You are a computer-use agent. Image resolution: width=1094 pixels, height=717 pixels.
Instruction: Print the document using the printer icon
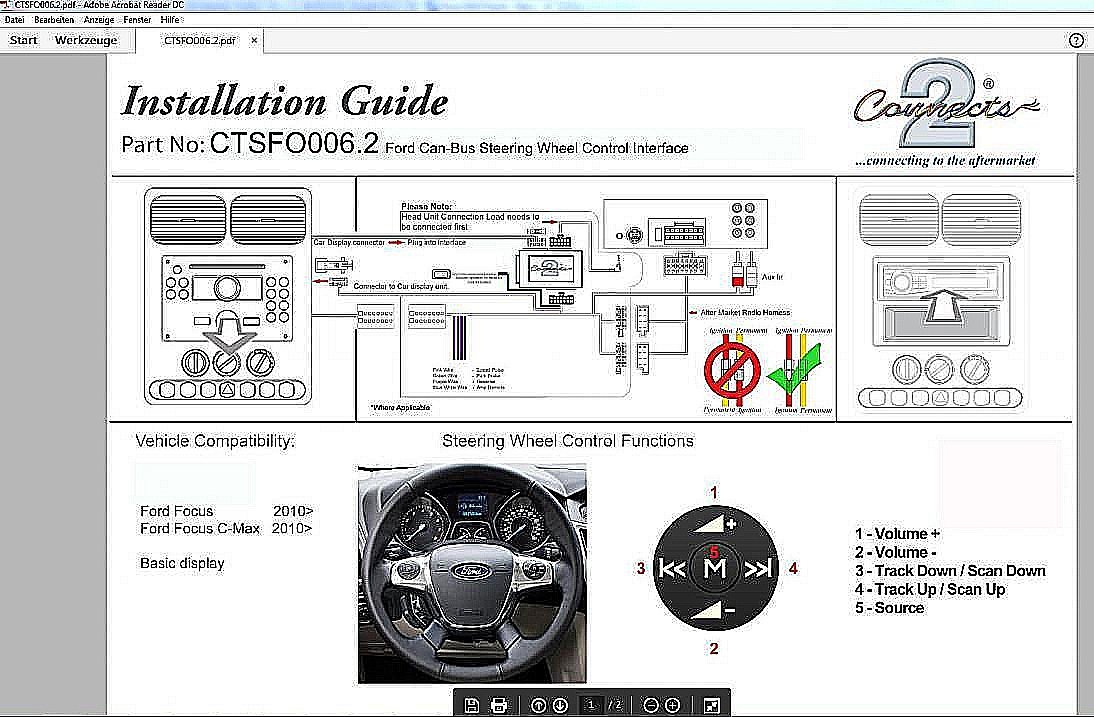pyautogui.click(x=499, y=705)
